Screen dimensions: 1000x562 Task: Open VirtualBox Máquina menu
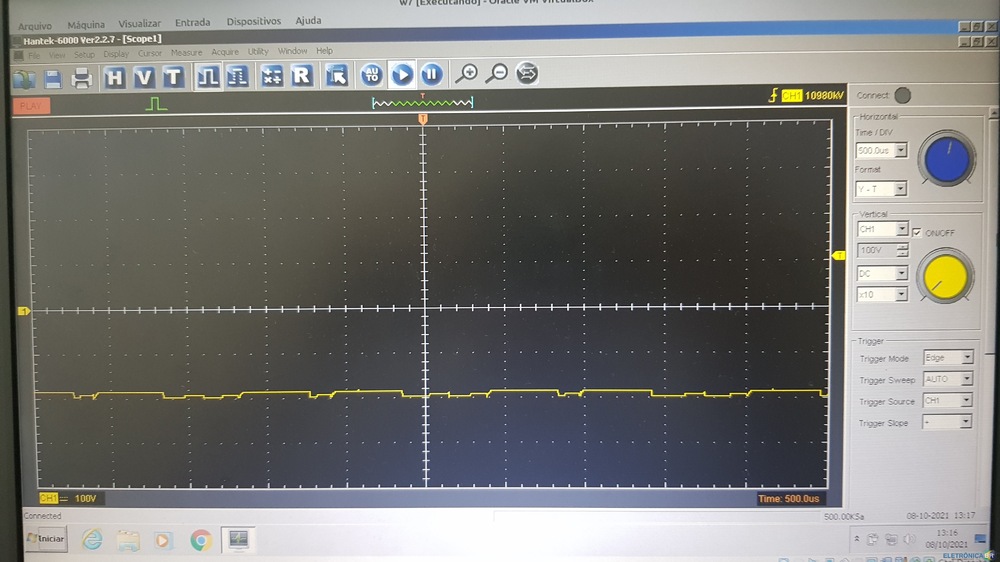(86, 25)
